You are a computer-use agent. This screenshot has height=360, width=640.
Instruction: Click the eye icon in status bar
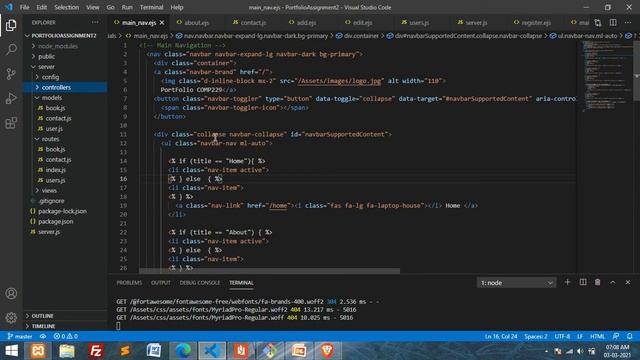click(x=43, y=336)
